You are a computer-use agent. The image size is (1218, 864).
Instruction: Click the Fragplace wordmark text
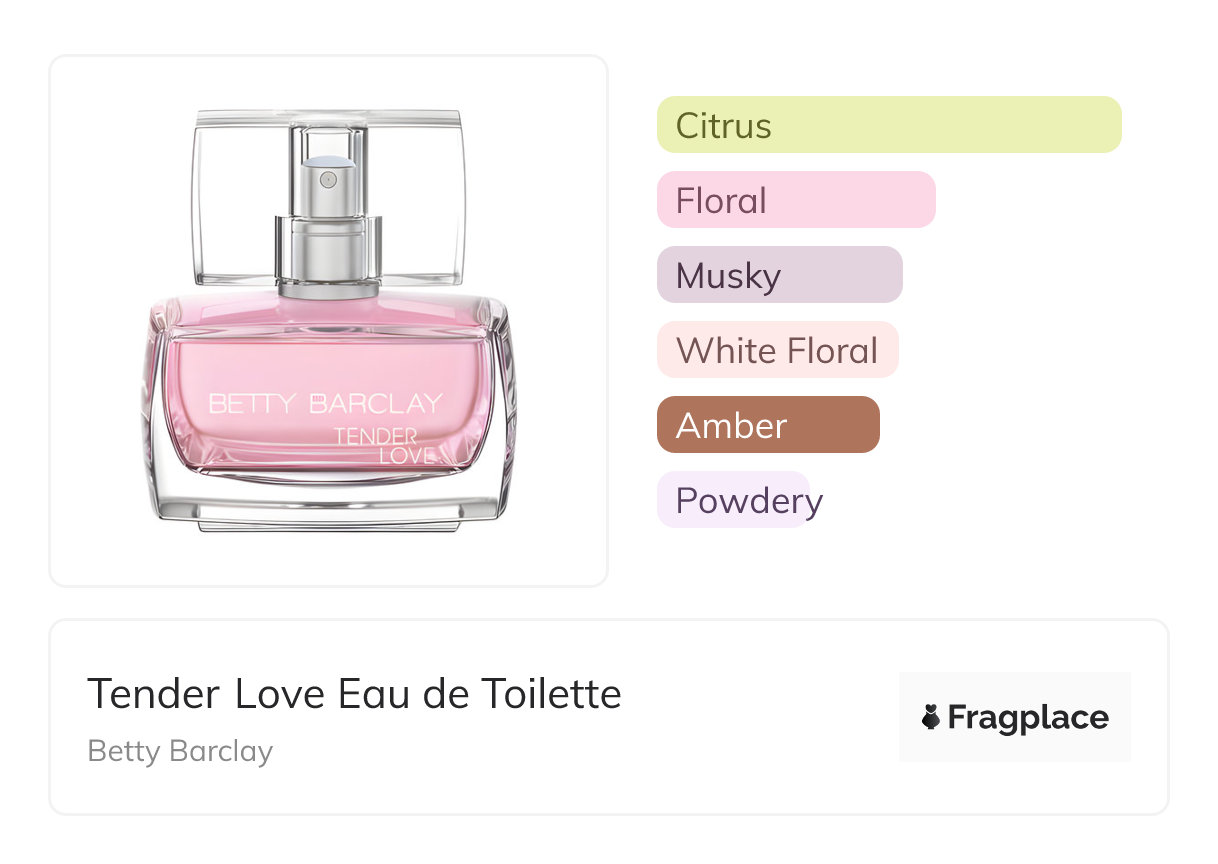point(1028,717)
